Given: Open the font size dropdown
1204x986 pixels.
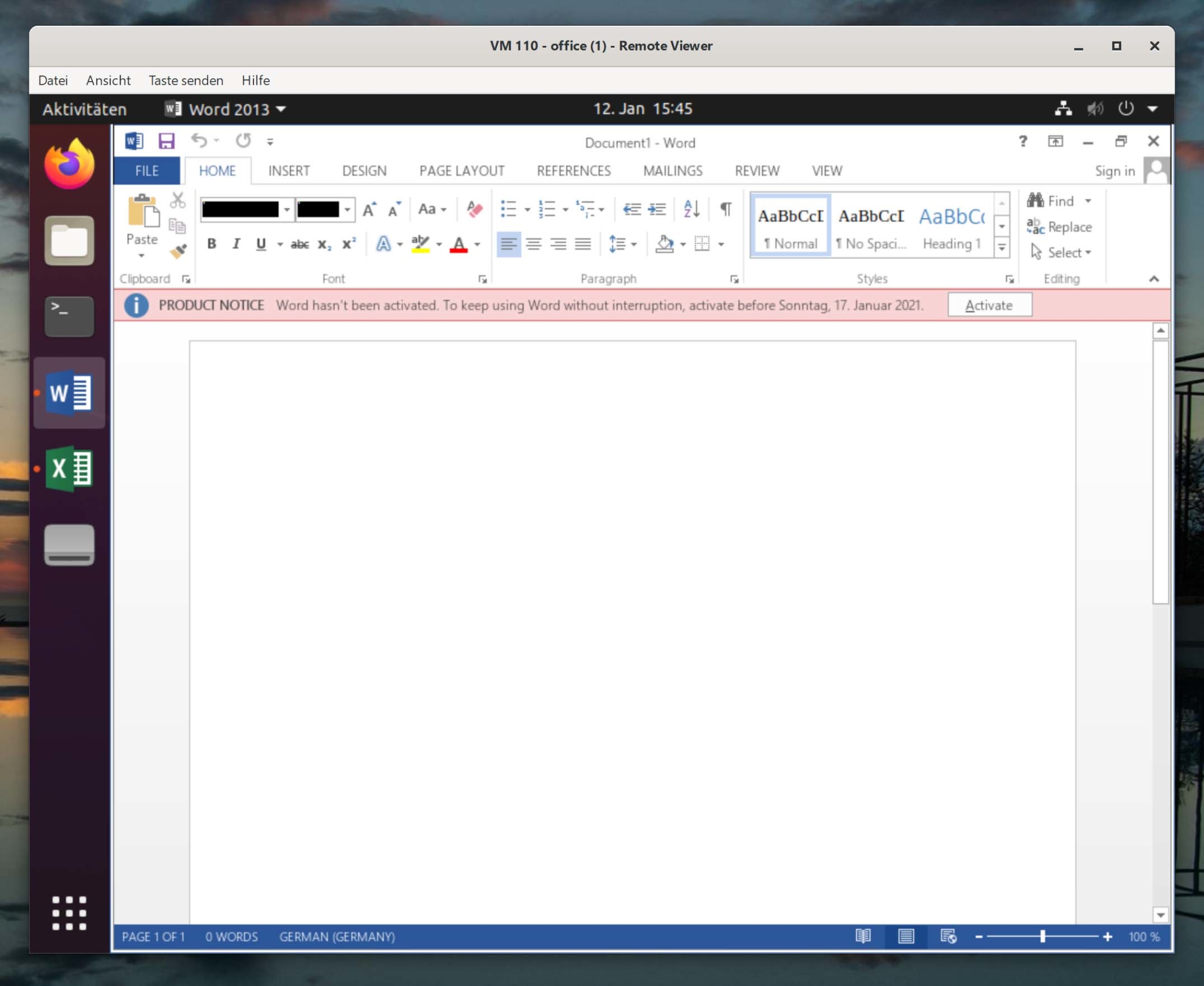Looking at the screenshot, I should coord(347,210).
